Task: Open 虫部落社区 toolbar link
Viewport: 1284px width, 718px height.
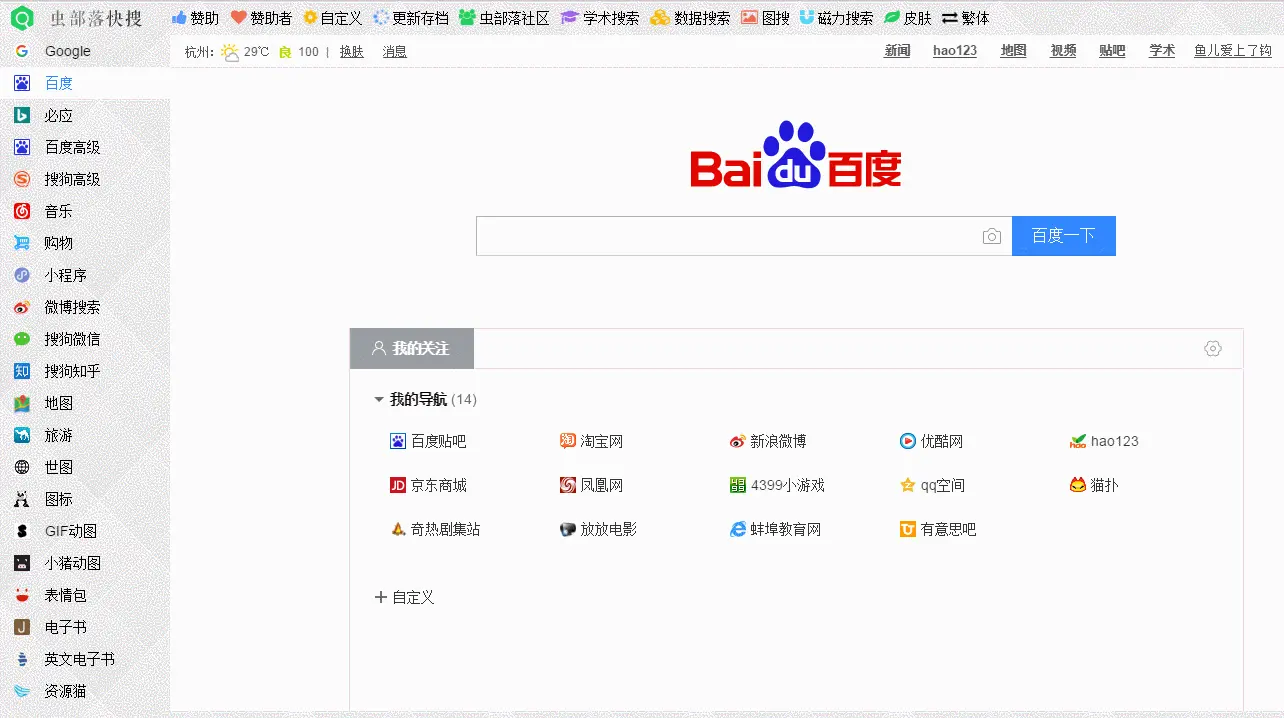Action: click(504, 18)
